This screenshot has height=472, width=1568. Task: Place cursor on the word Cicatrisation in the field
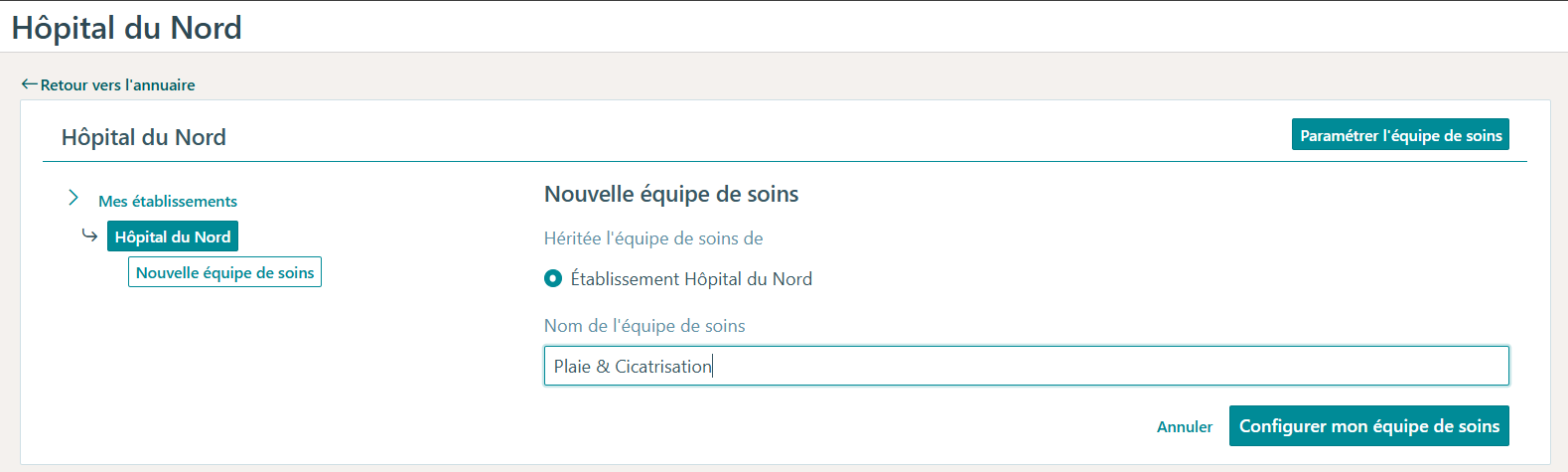click(663, 367)
